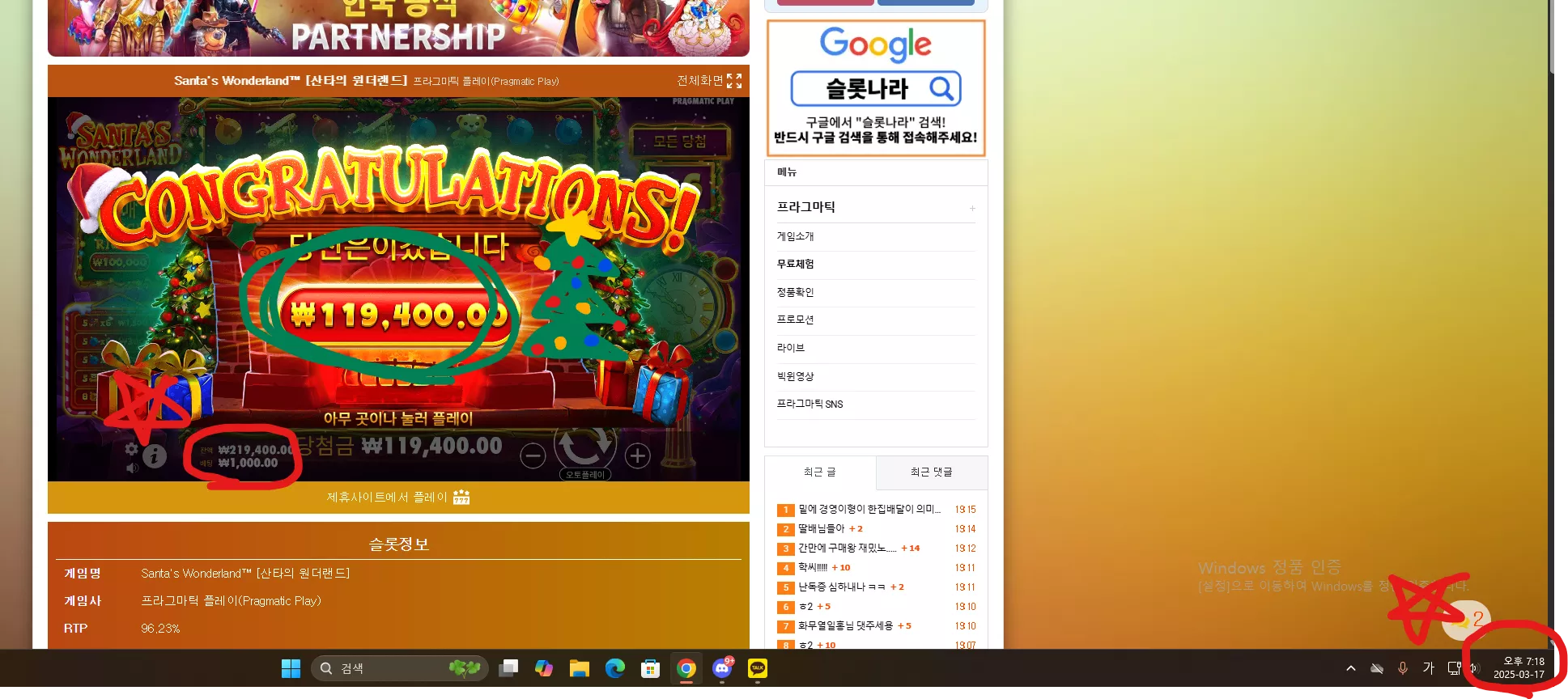1568x699 pixels.
Task: Decrease the bet with minus button
Action: click(x=533, y=456)
